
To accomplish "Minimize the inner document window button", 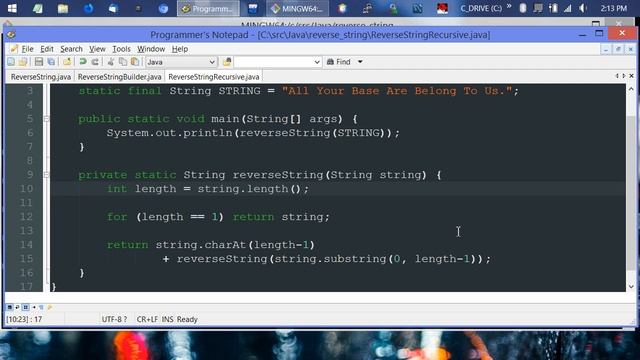I will pos(606,49).
